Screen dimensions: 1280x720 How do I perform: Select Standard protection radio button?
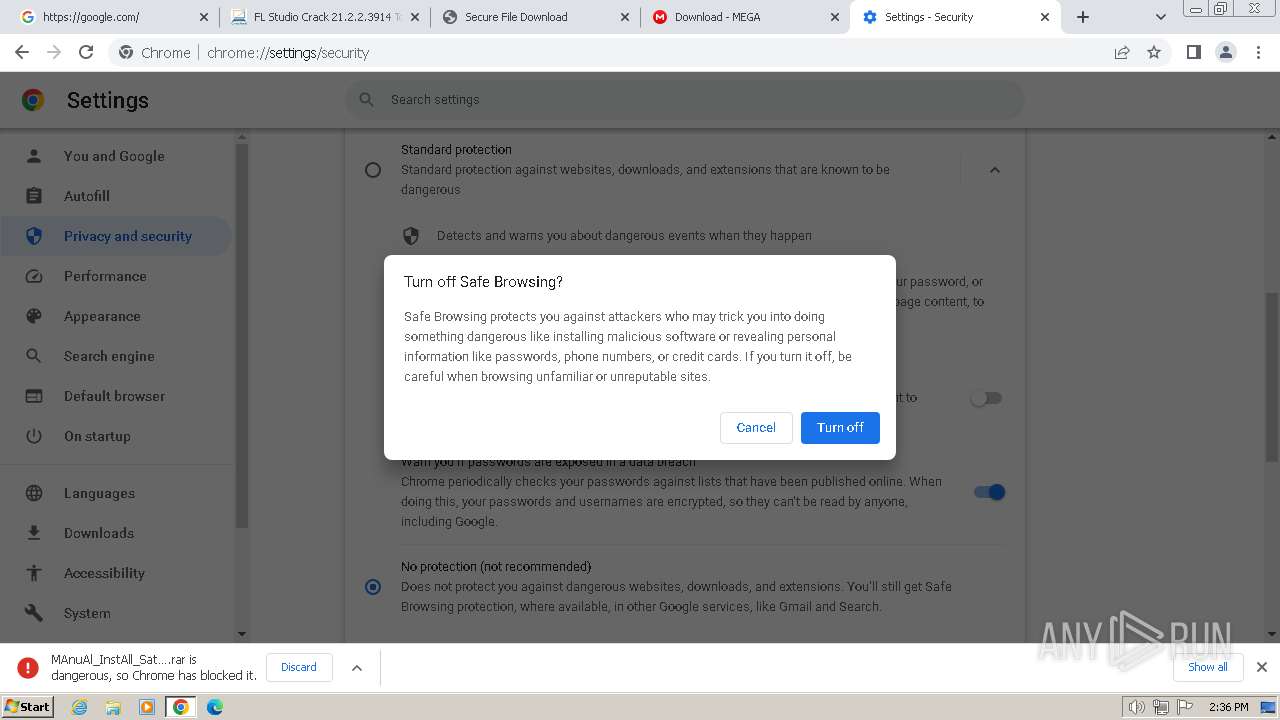coord(373,170)
